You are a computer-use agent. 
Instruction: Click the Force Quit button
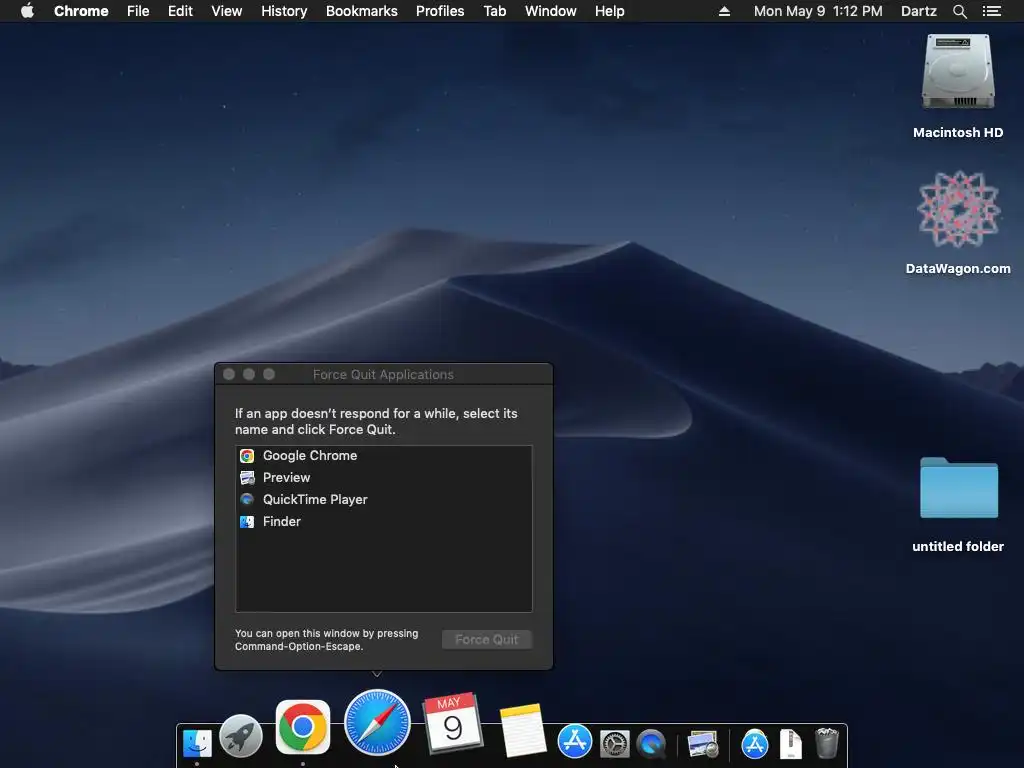click(487, 640)
